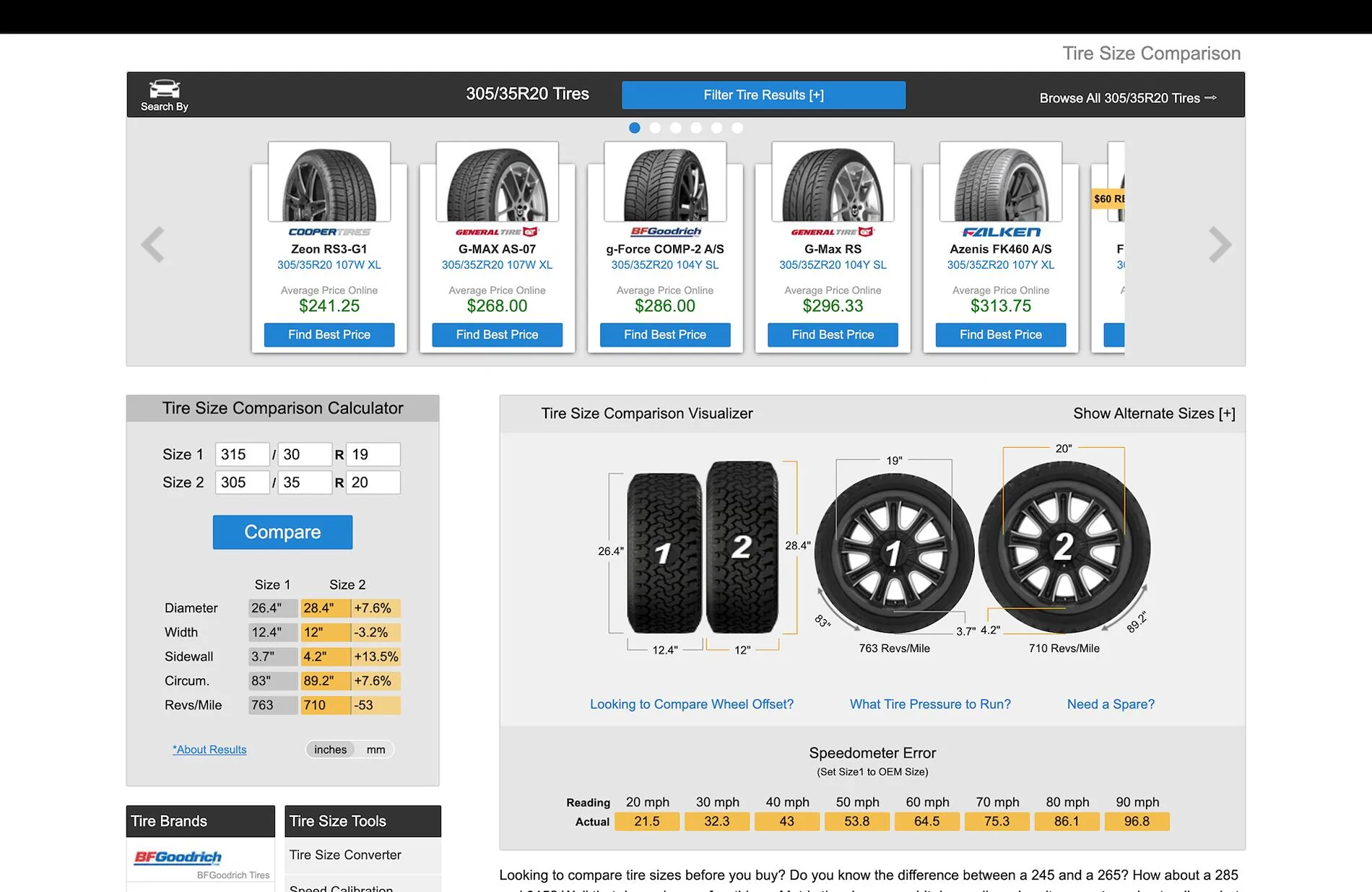Go to previous tire carousel arrow
Screen dimensions: 1372x892
pyautogui.click(x=152, y=245)
